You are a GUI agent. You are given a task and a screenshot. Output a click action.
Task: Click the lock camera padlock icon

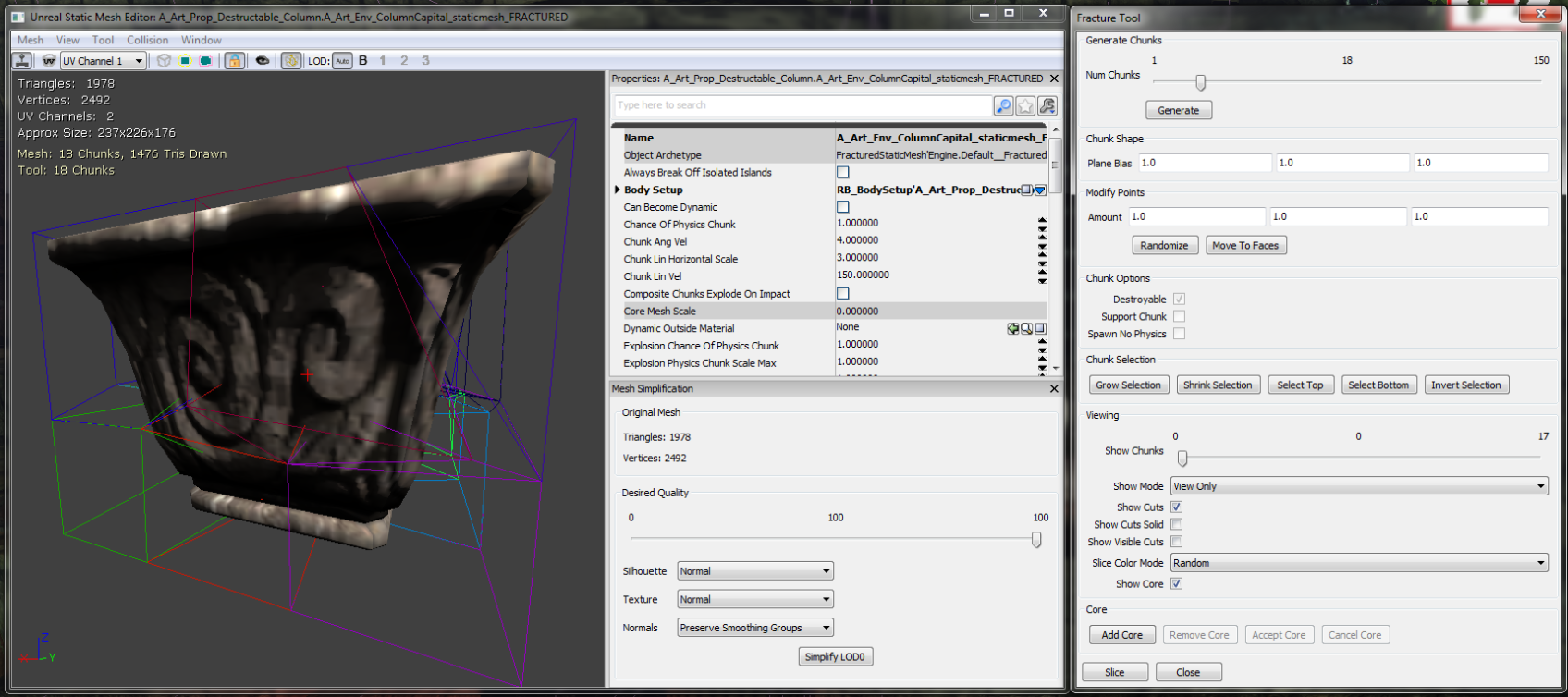point(234,61)
